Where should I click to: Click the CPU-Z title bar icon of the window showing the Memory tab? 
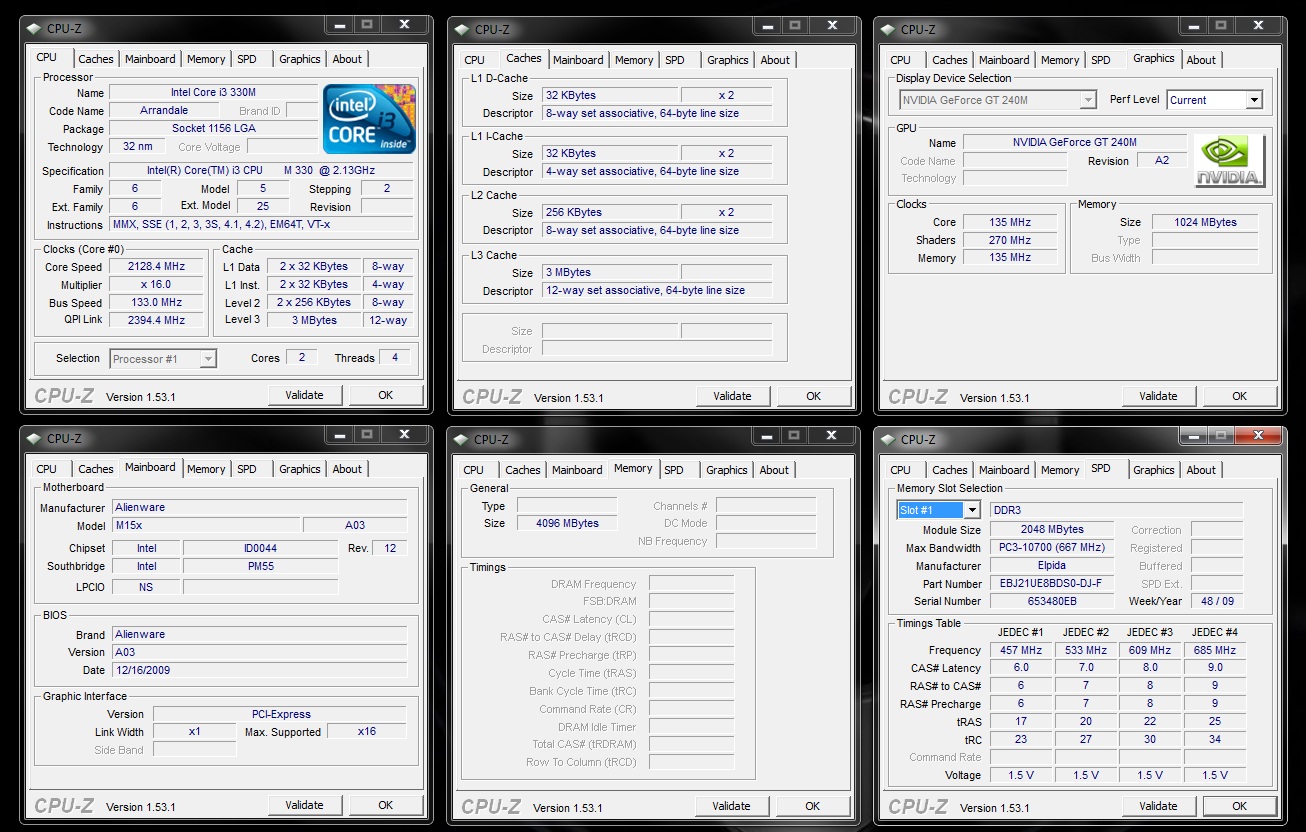tap(462, 439)
